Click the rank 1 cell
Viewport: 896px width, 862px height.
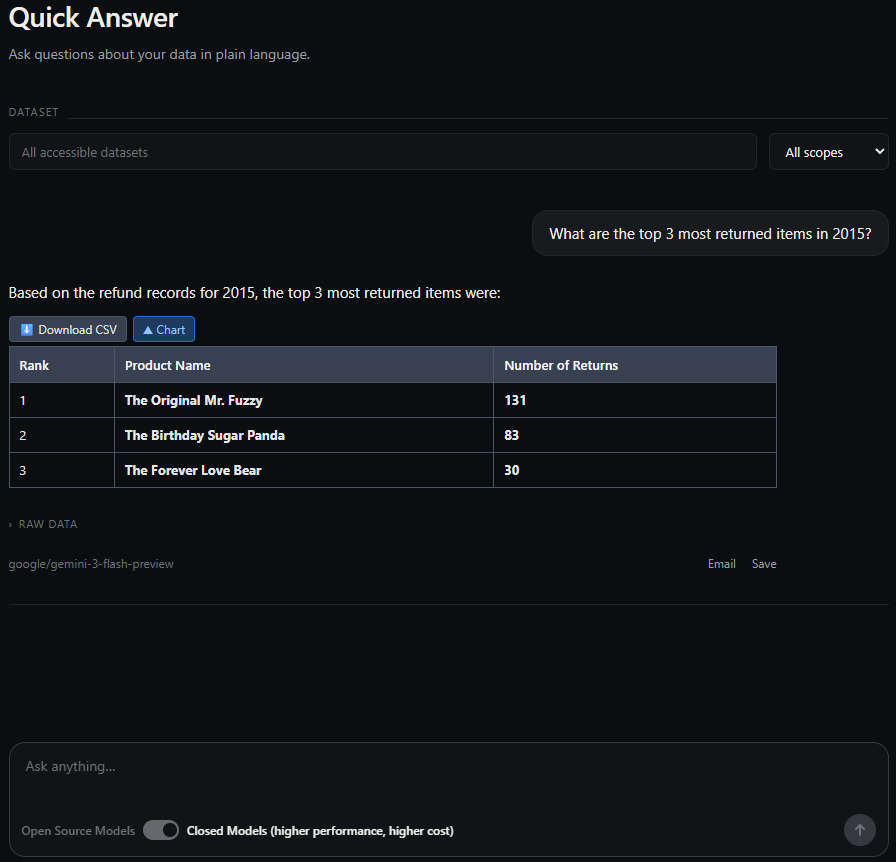click(62, 400)
